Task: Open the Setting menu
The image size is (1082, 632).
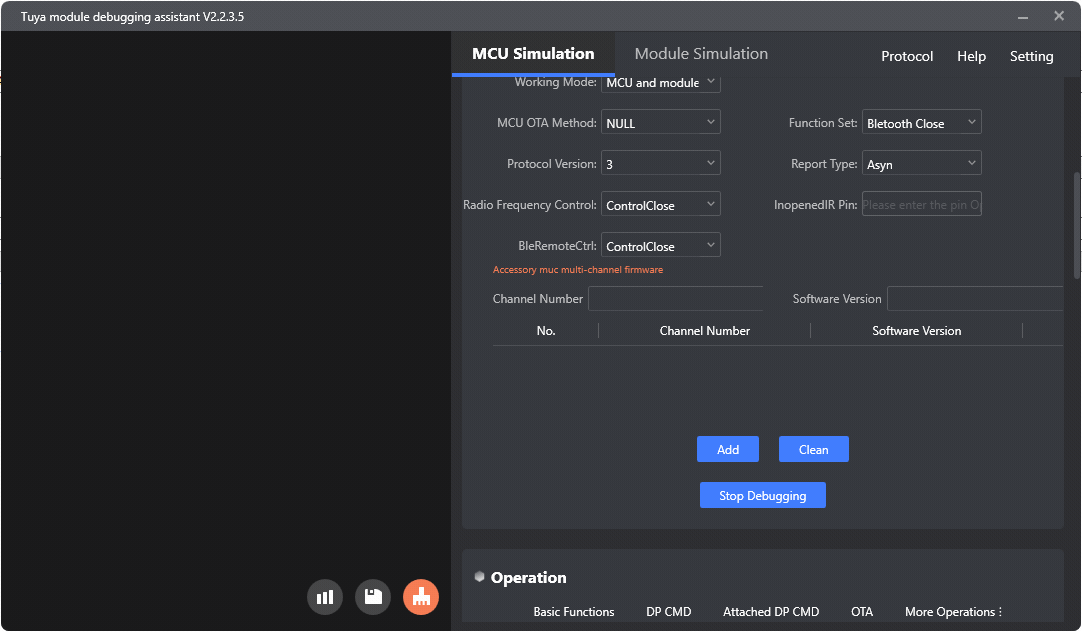Action: coord(1031,56)
